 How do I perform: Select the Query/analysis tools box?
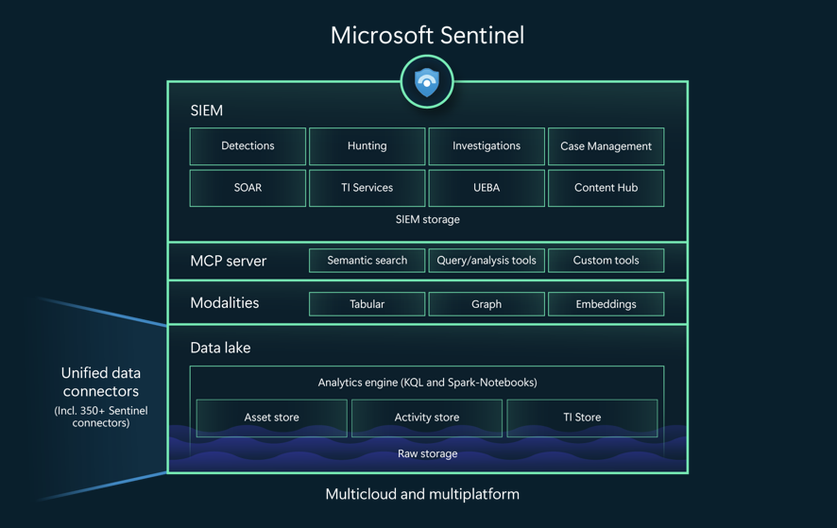[486, 261]
